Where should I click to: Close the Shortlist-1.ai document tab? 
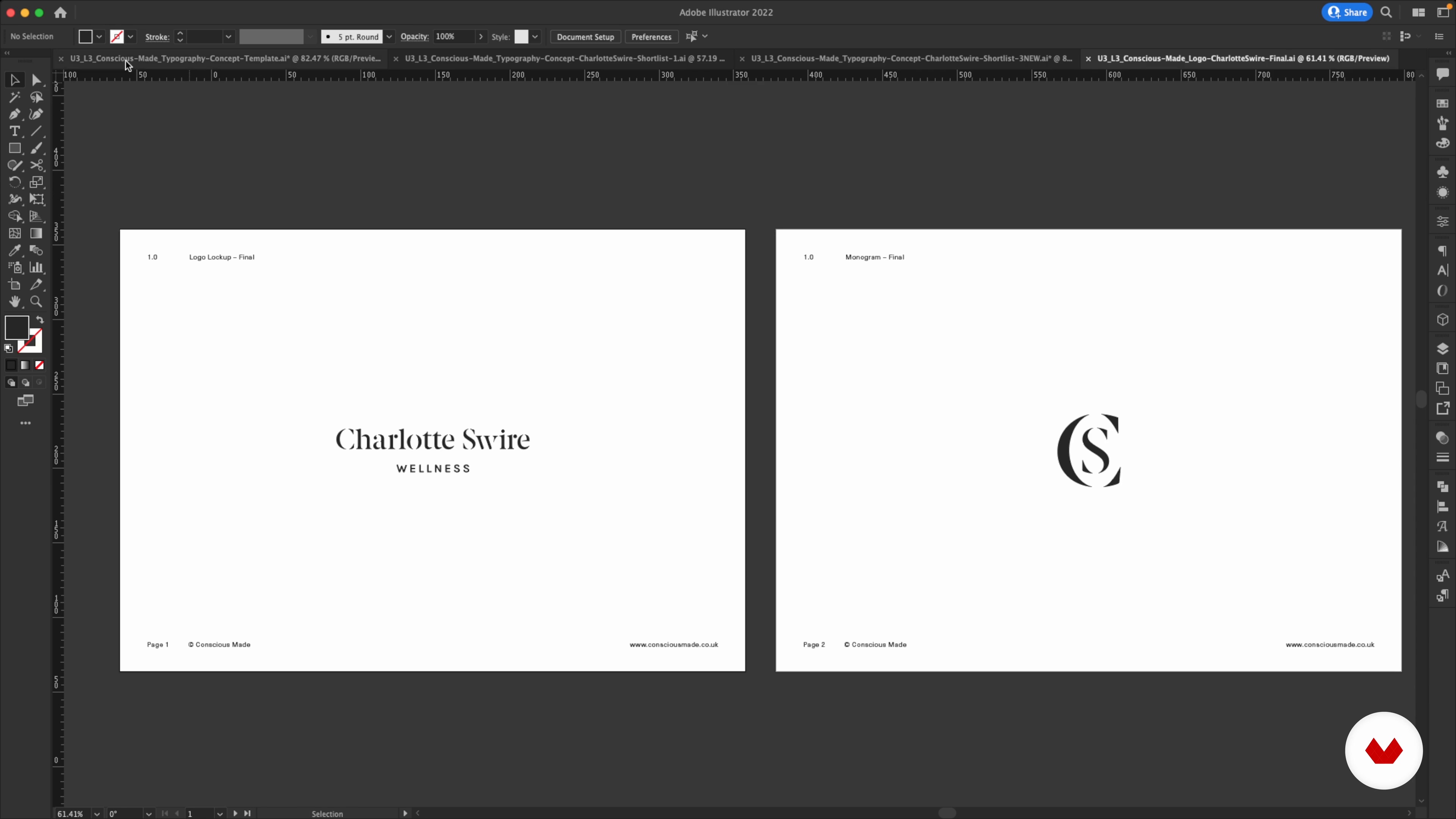tap(395, 59)
